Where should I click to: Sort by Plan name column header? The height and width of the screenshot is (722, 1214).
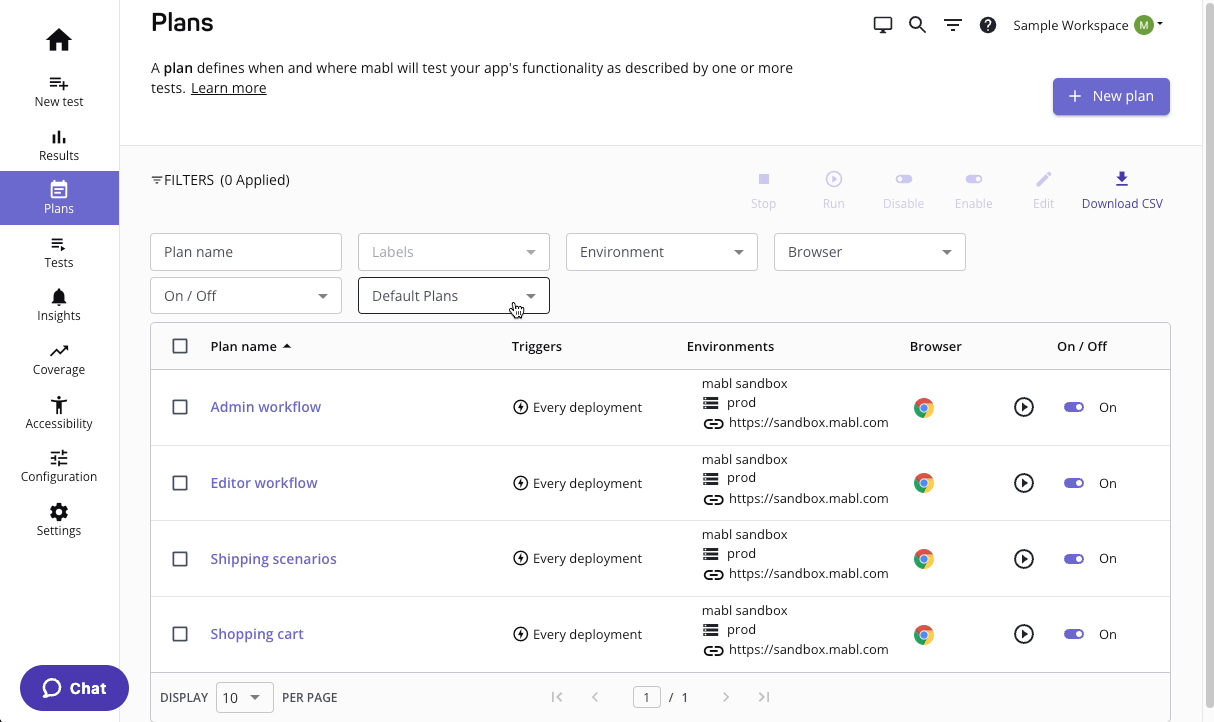(251, 346)
